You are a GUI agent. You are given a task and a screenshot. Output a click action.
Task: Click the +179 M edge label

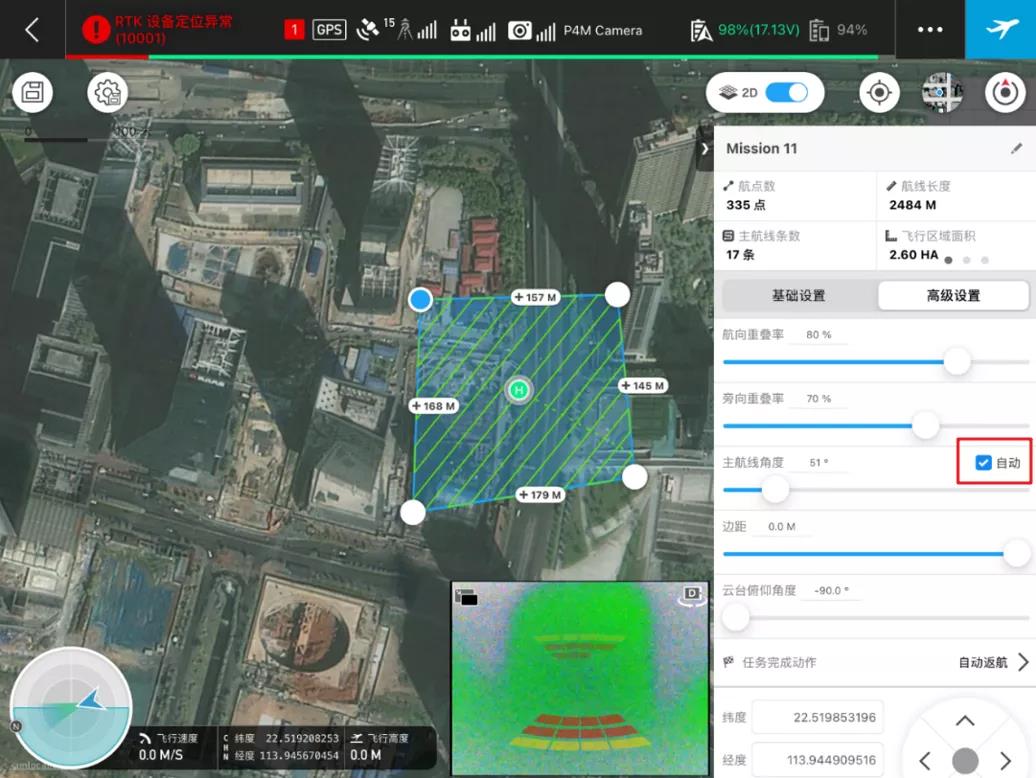(x=540, y=495)
